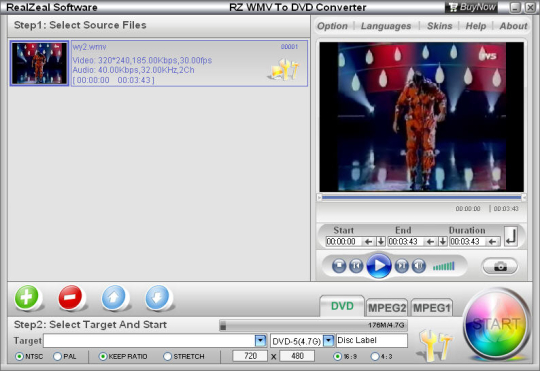
Task: Select the PAL radio button
Action: [x=58, y=357]
